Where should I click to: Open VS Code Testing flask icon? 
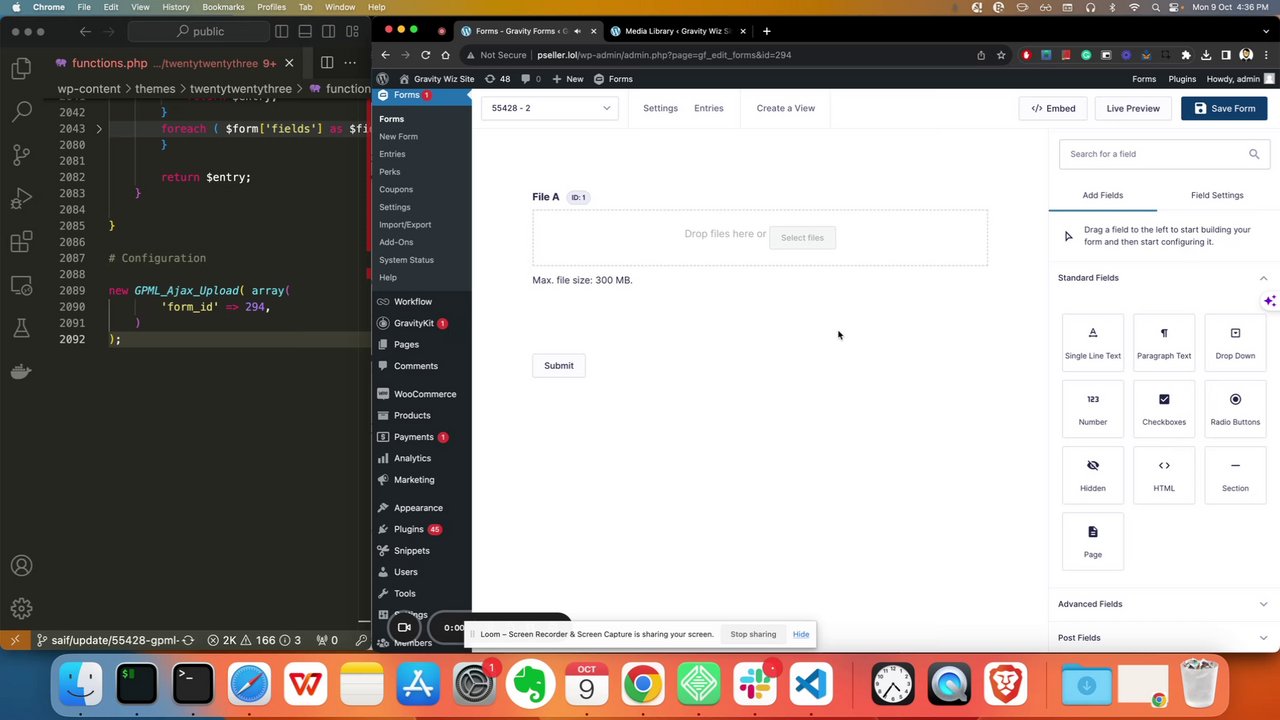21,328
